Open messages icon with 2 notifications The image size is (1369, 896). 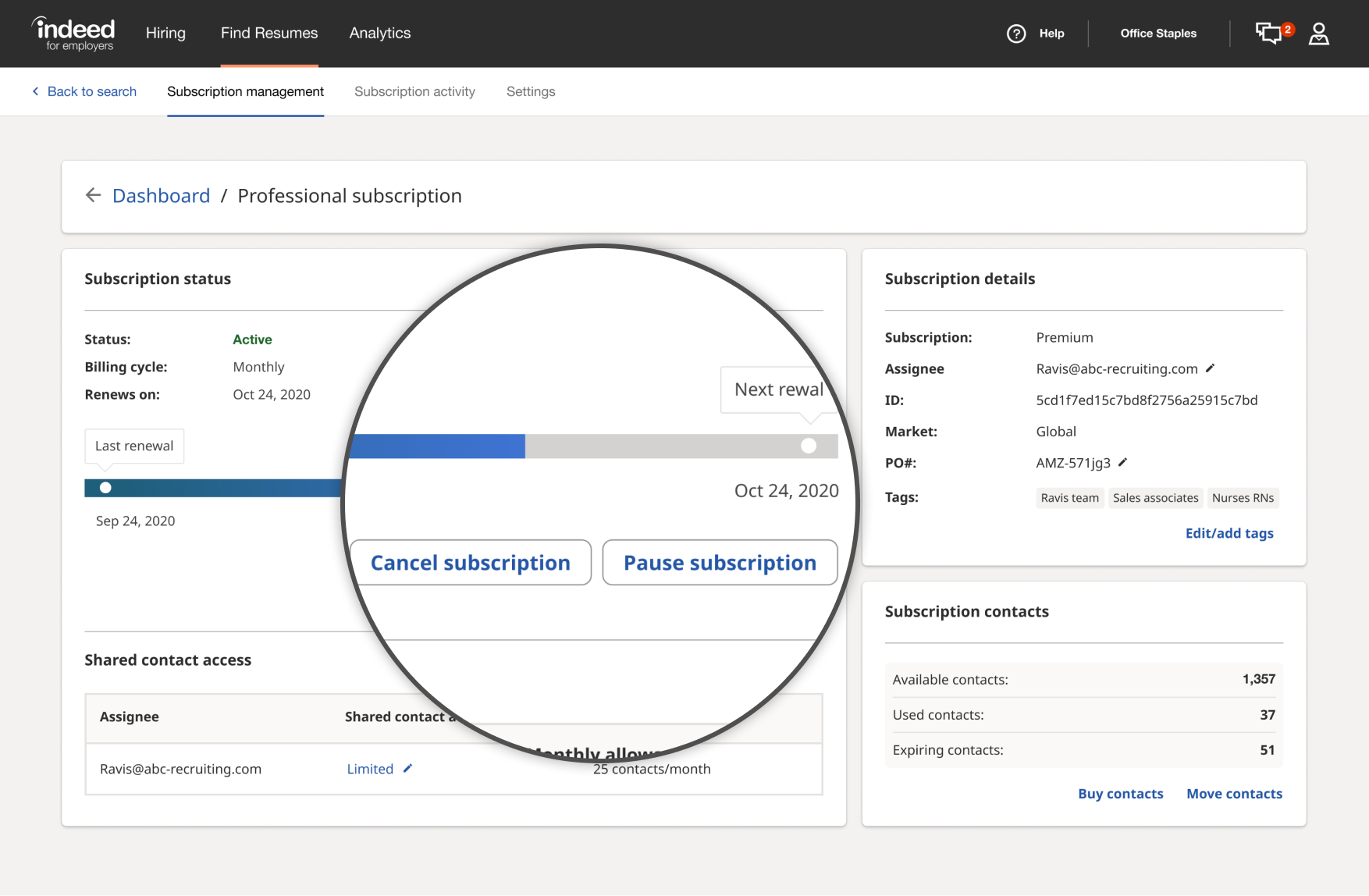1275,33
